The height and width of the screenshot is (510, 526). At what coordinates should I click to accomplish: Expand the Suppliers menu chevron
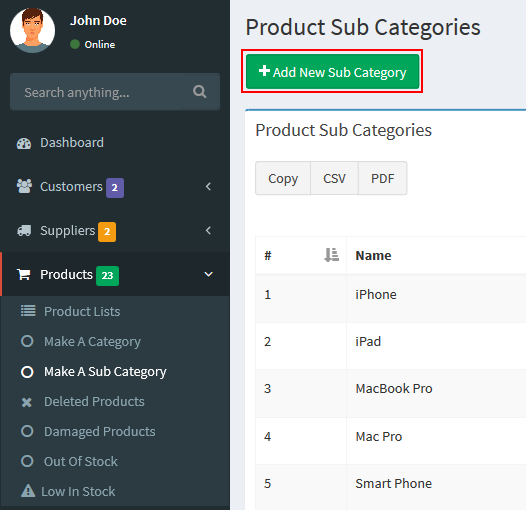[x=208, y=231]
